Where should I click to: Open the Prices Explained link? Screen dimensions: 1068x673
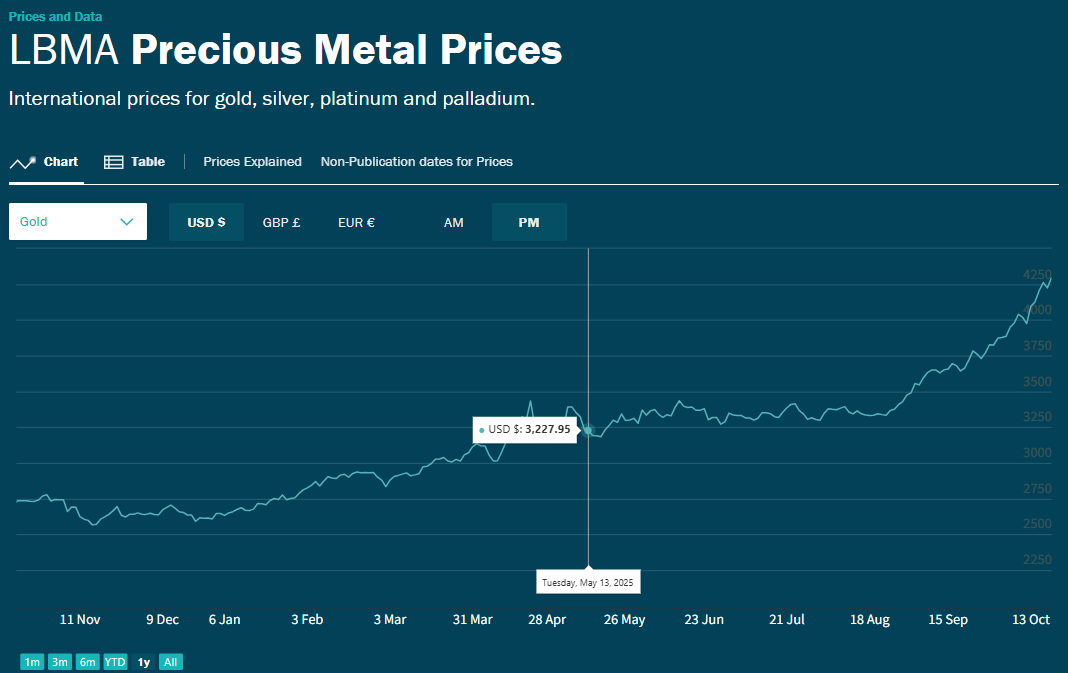252,162
